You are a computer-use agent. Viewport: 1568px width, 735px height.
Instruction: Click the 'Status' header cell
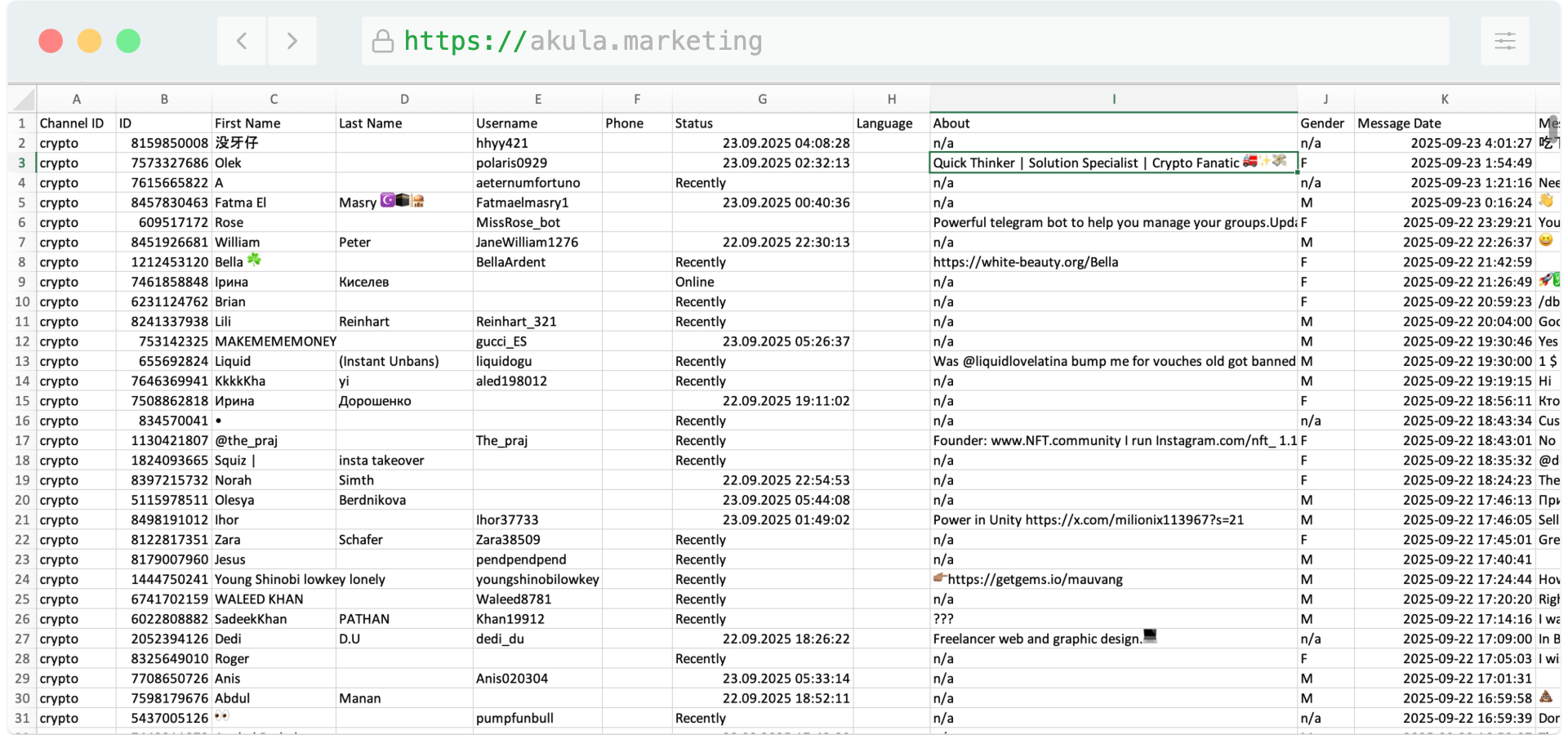(x=762, y=123)
